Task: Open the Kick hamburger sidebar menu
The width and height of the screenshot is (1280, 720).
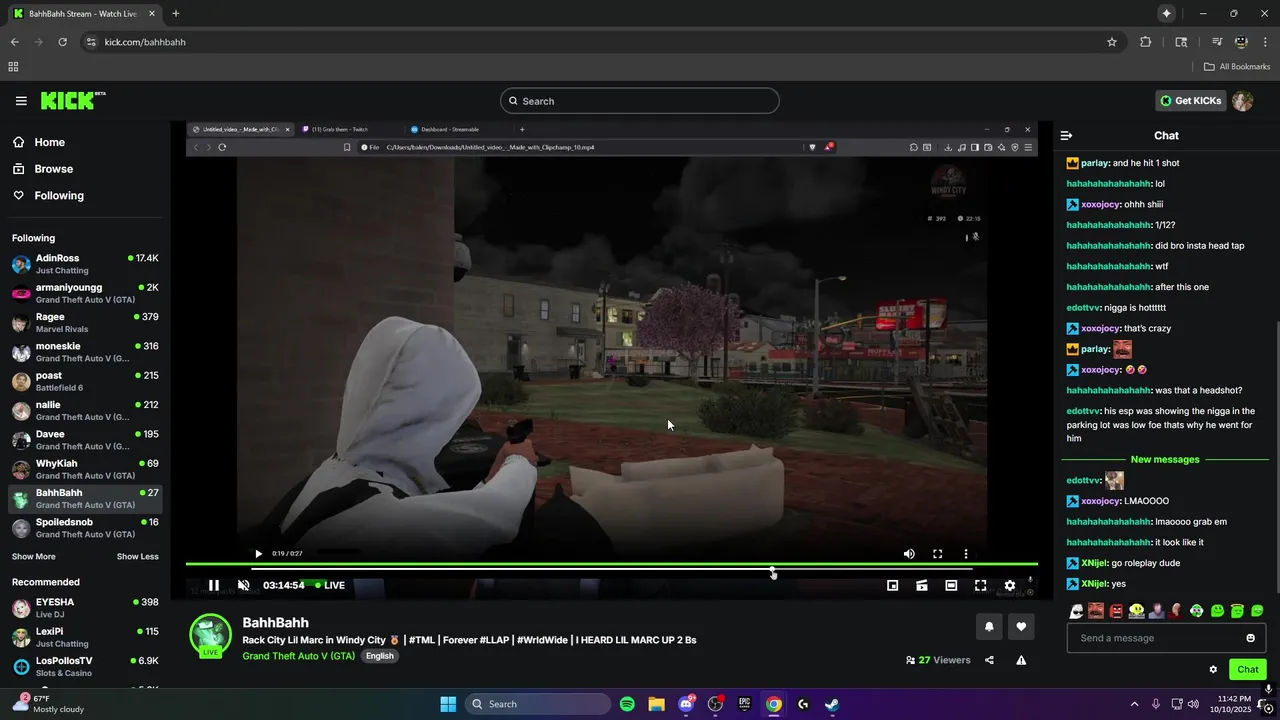Action: tap(21, 101)
